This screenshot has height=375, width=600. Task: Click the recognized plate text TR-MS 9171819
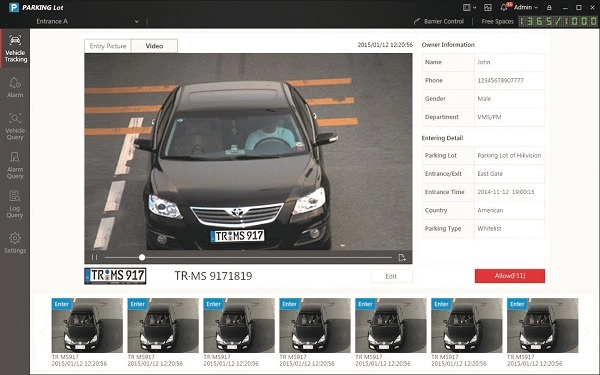tap(213, 276)
